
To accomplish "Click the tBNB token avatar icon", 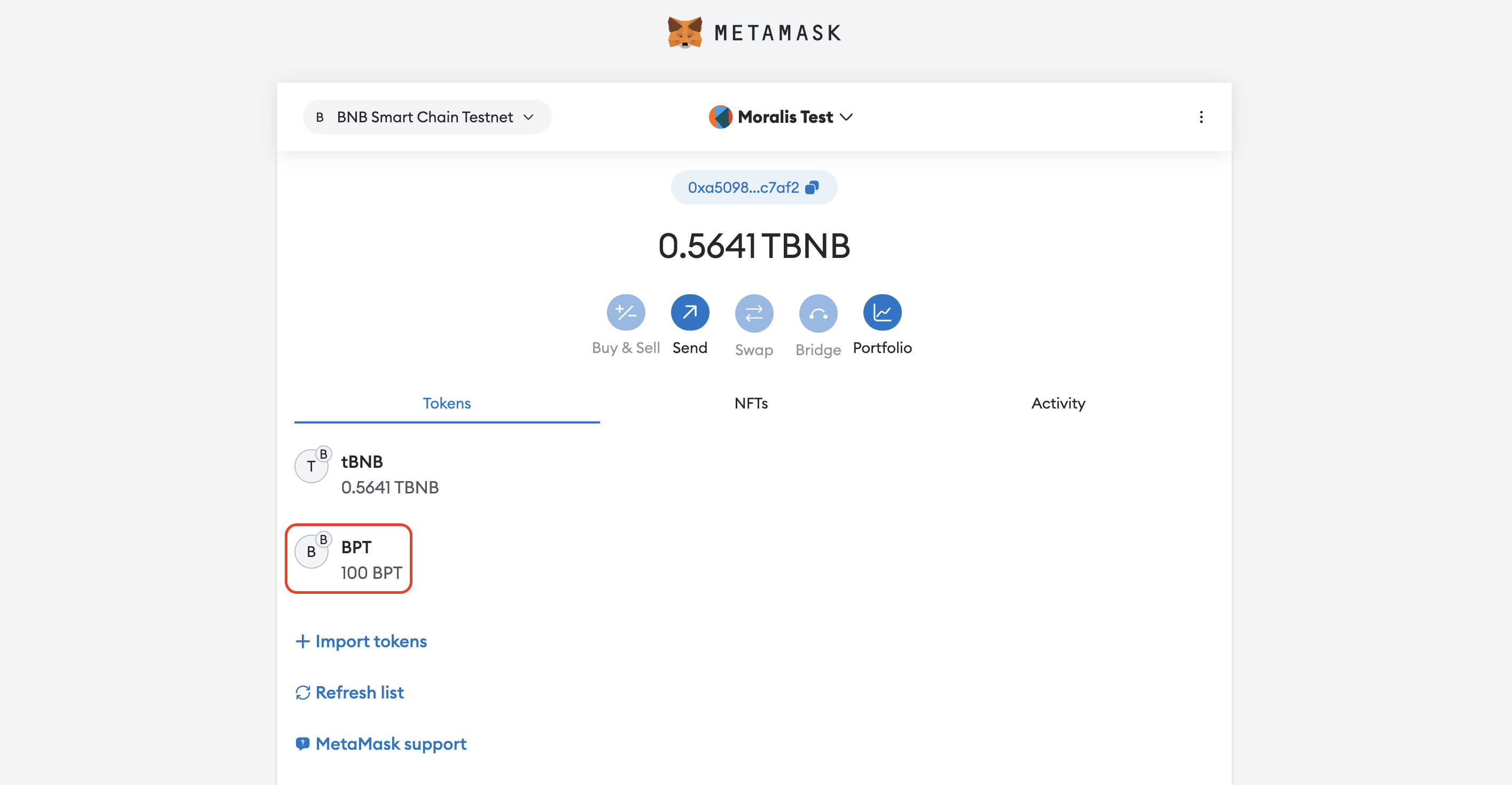I will (x=311, y=466).
